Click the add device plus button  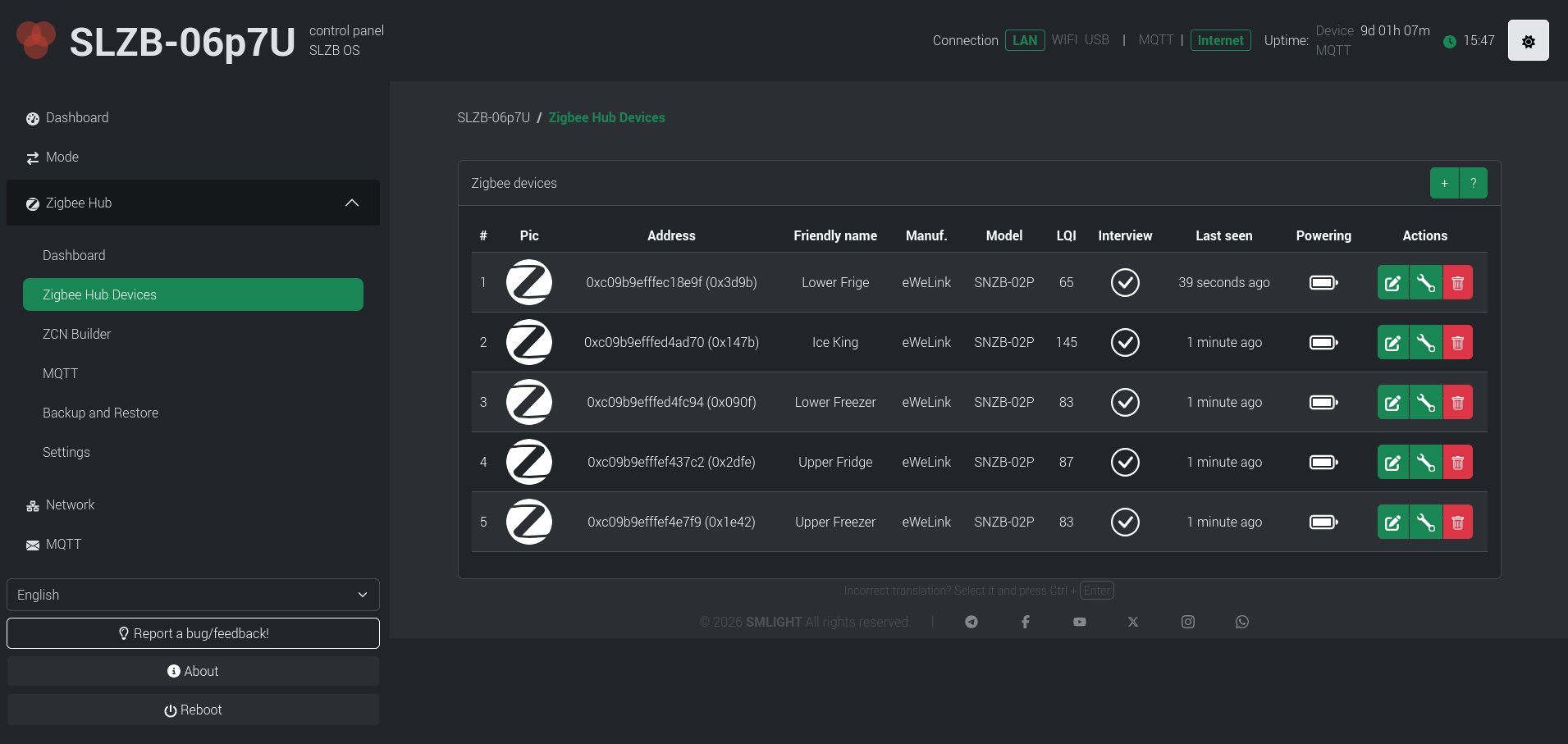(x=1444, y=183)
